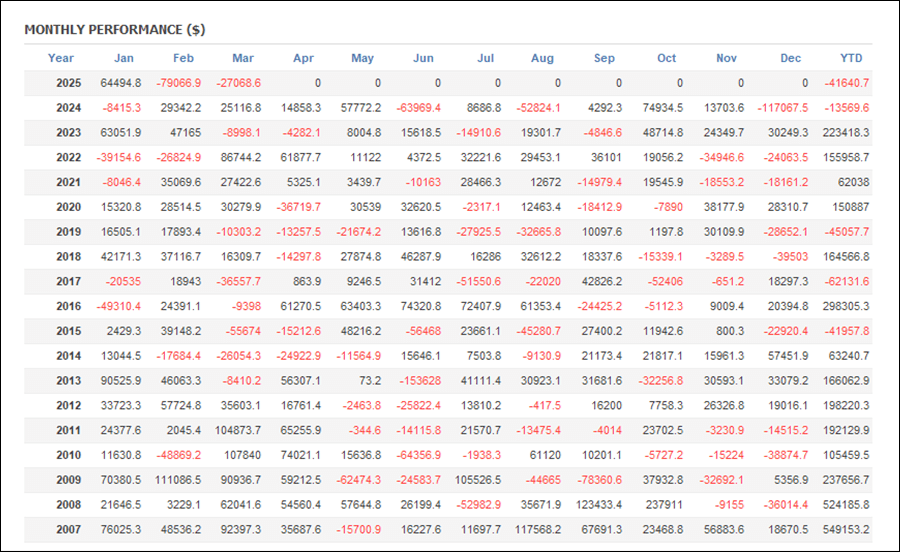Click the 2025 YTD value -41640.7
This screenshot has width=900, height=552.
click(847, 83)
